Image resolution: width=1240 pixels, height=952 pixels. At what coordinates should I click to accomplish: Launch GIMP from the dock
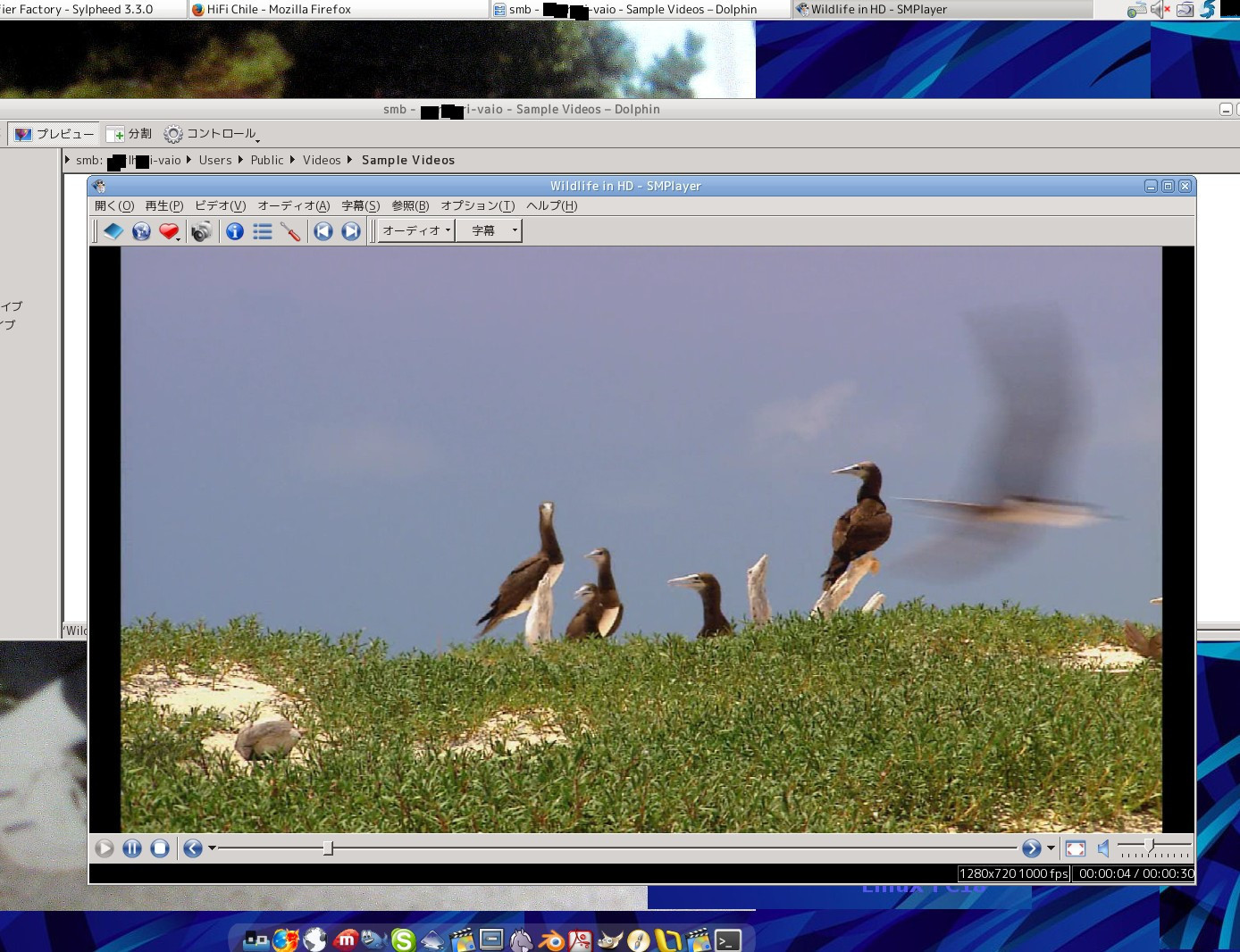[610, 939]
